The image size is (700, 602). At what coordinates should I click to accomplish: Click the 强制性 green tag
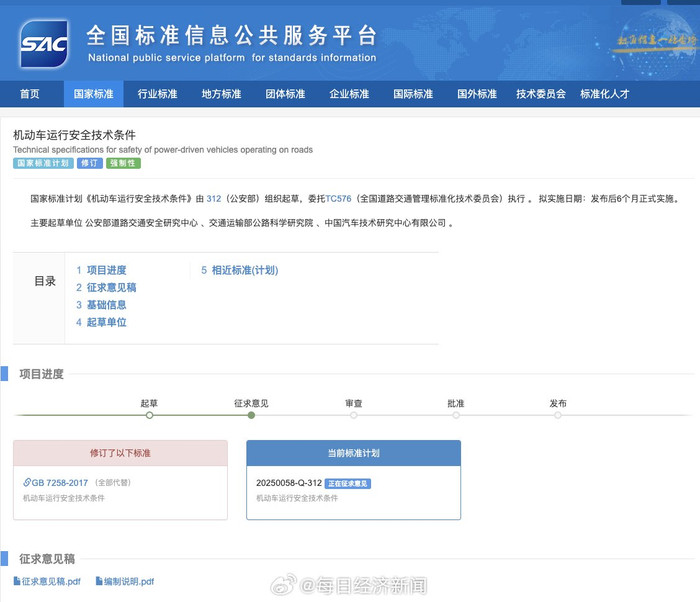(x=124, y=163)
